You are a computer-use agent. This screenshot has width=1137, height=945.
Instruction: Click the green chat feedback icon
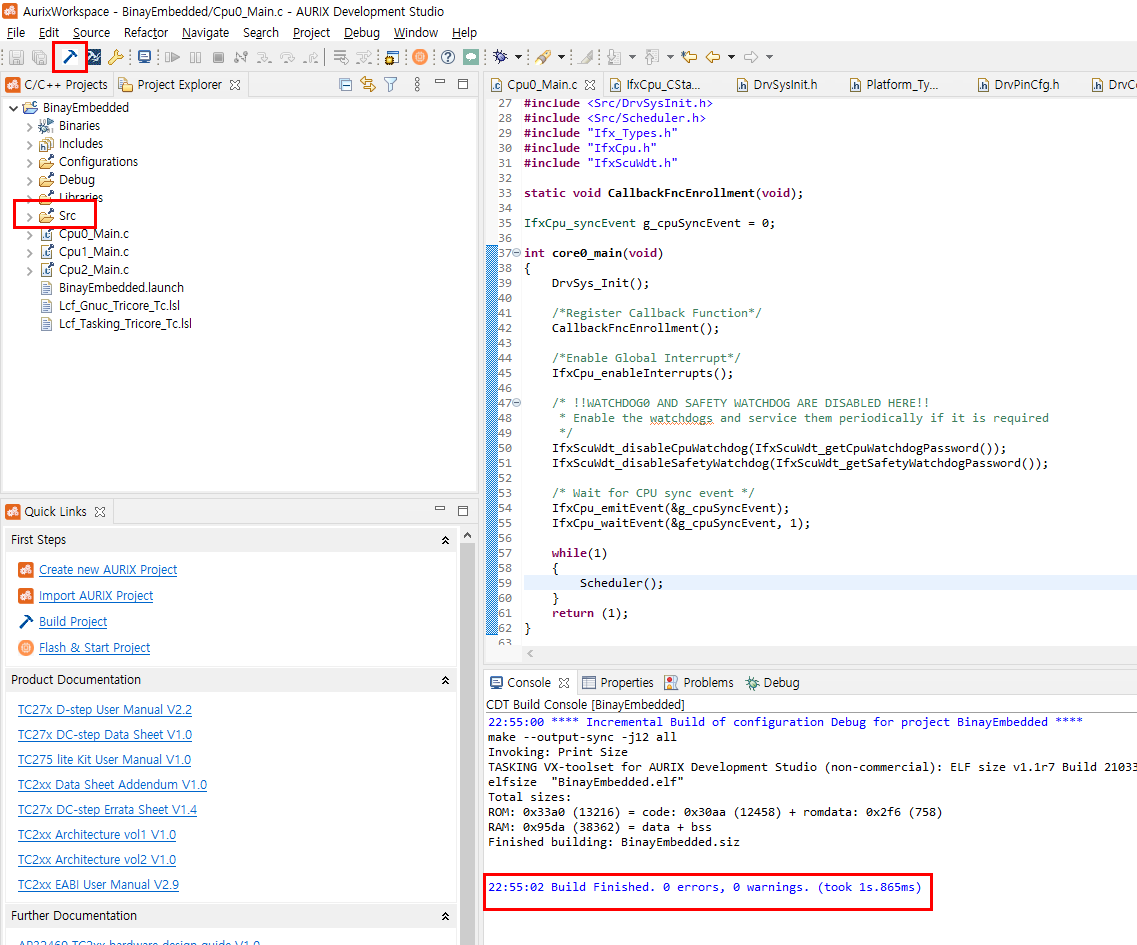coord(471,57)
